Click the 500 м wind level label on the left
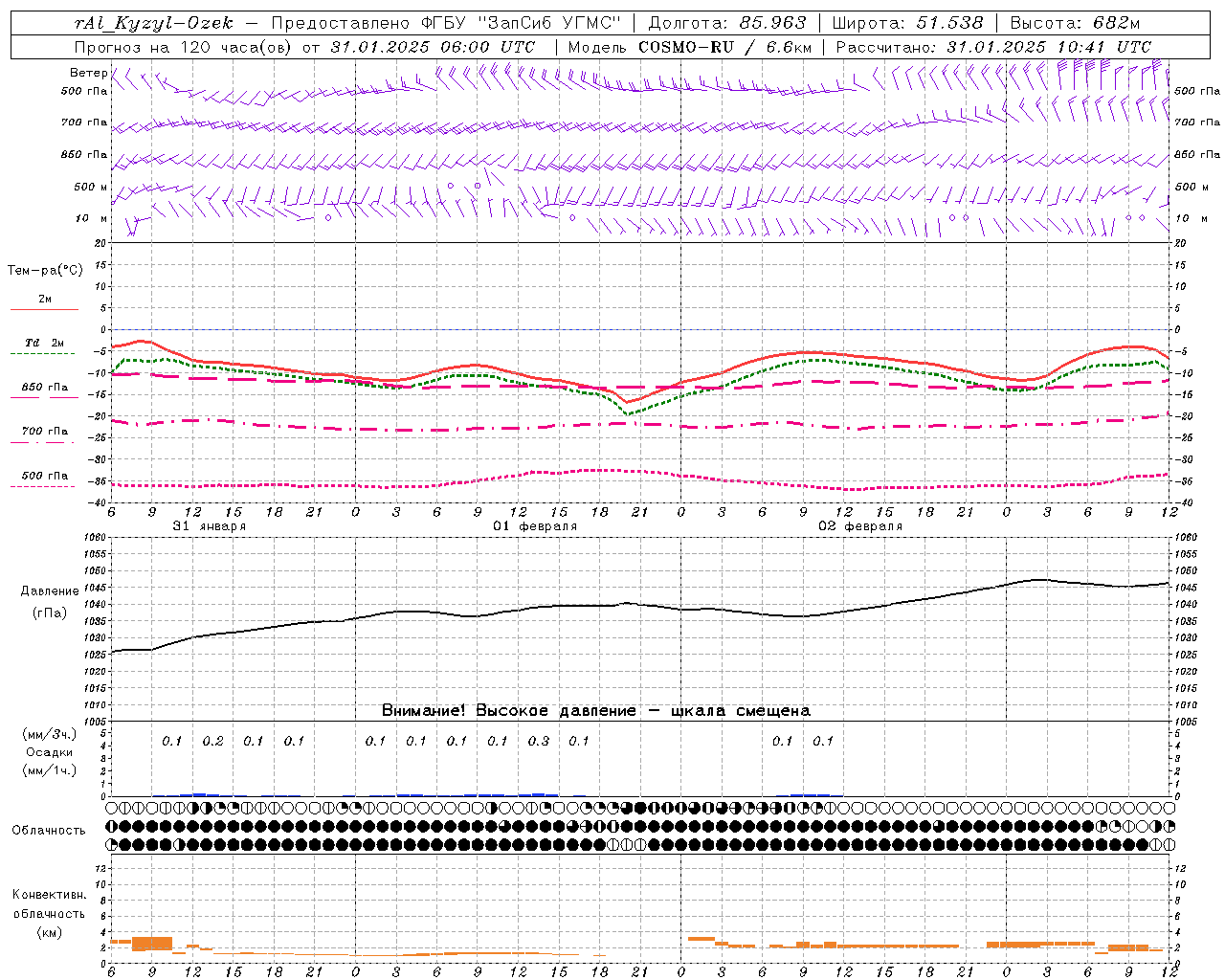 pos(91,187)
